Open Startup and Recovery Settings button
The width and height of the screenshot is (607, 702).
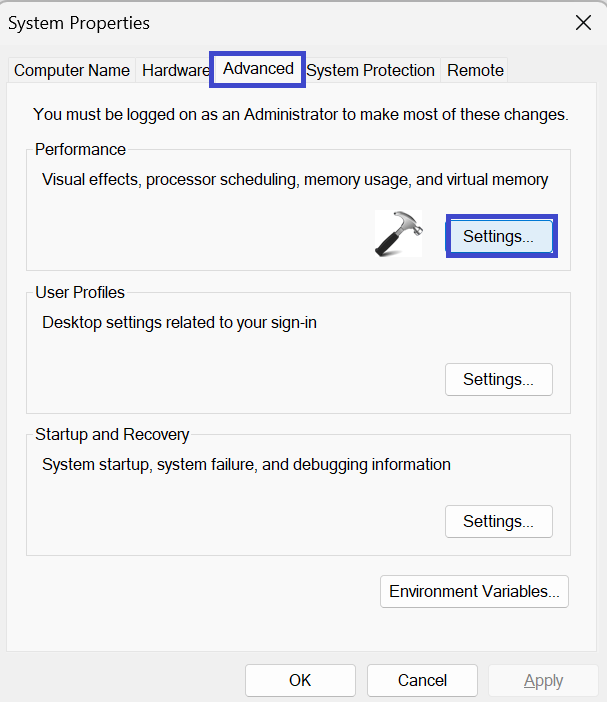498,521
